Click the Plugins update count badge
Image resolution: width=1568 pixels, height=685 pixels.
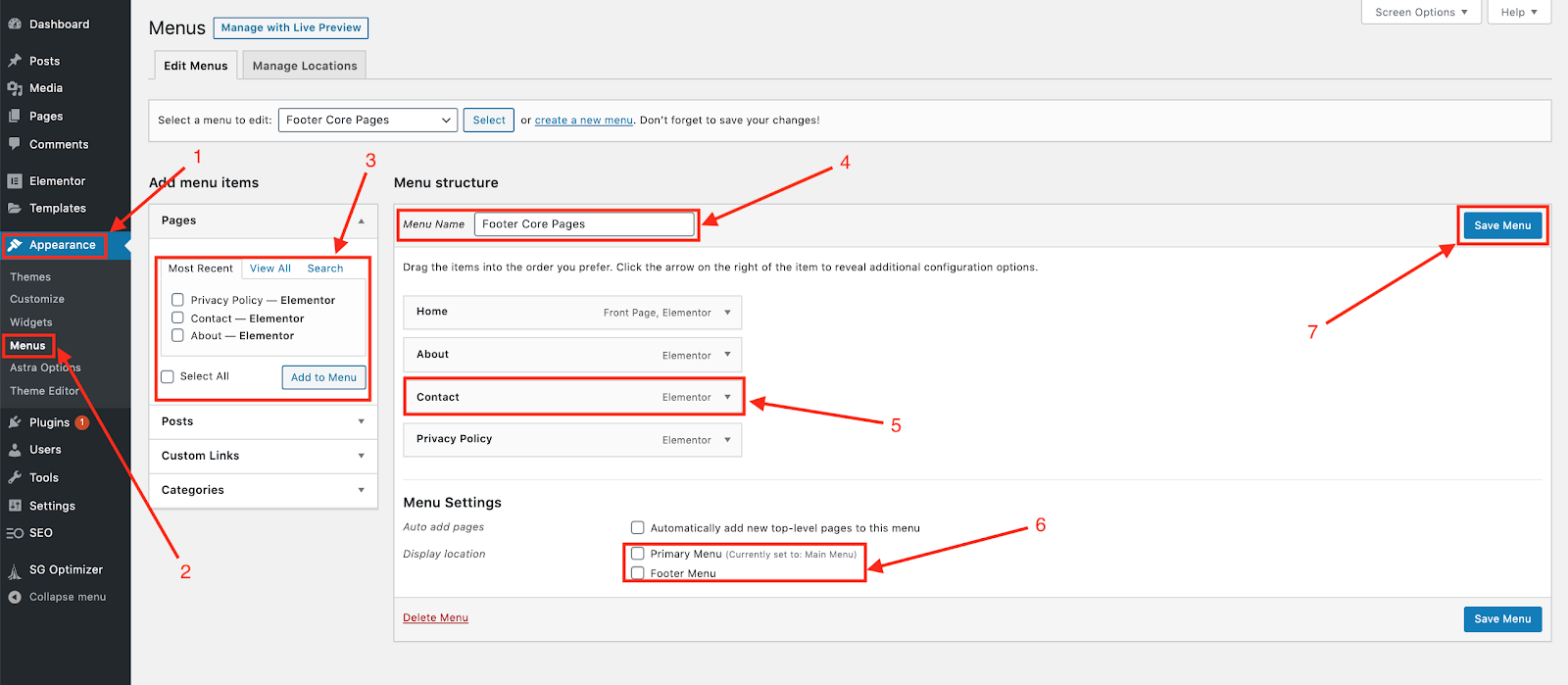pyautogui.click(x=82, y=422)
